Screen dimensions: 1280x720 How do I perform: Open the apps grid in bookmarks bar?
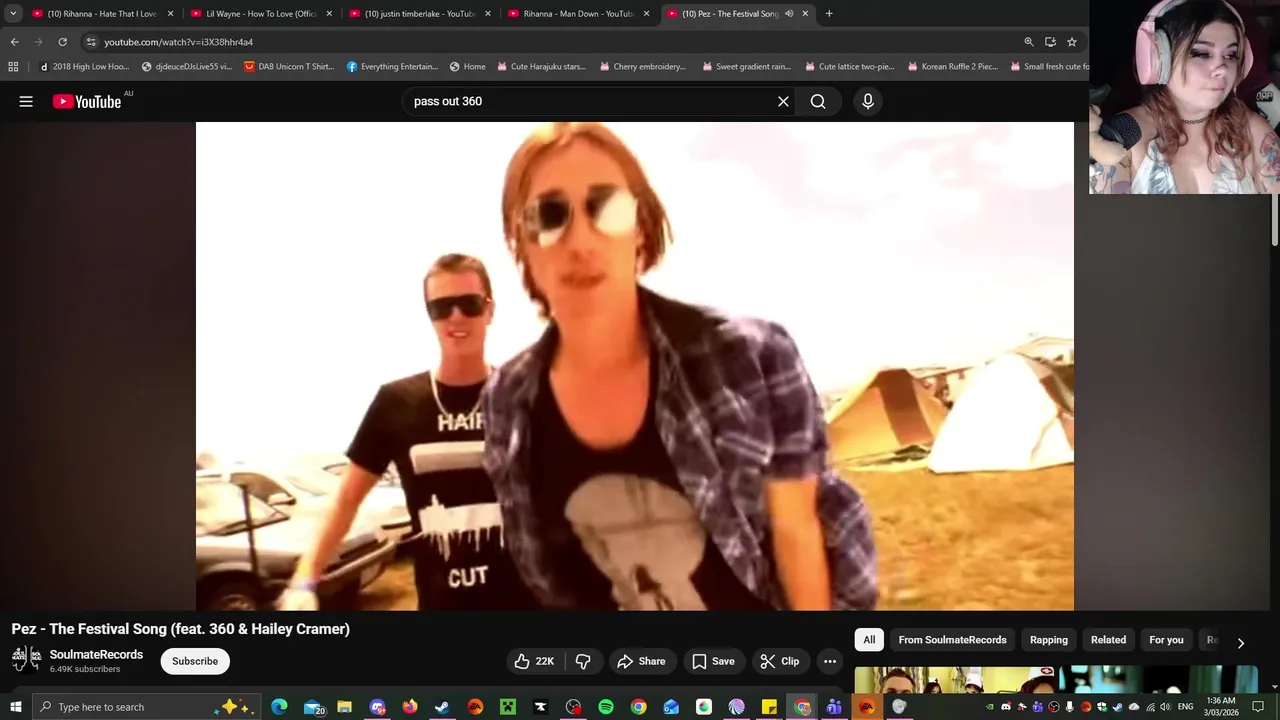13,67
